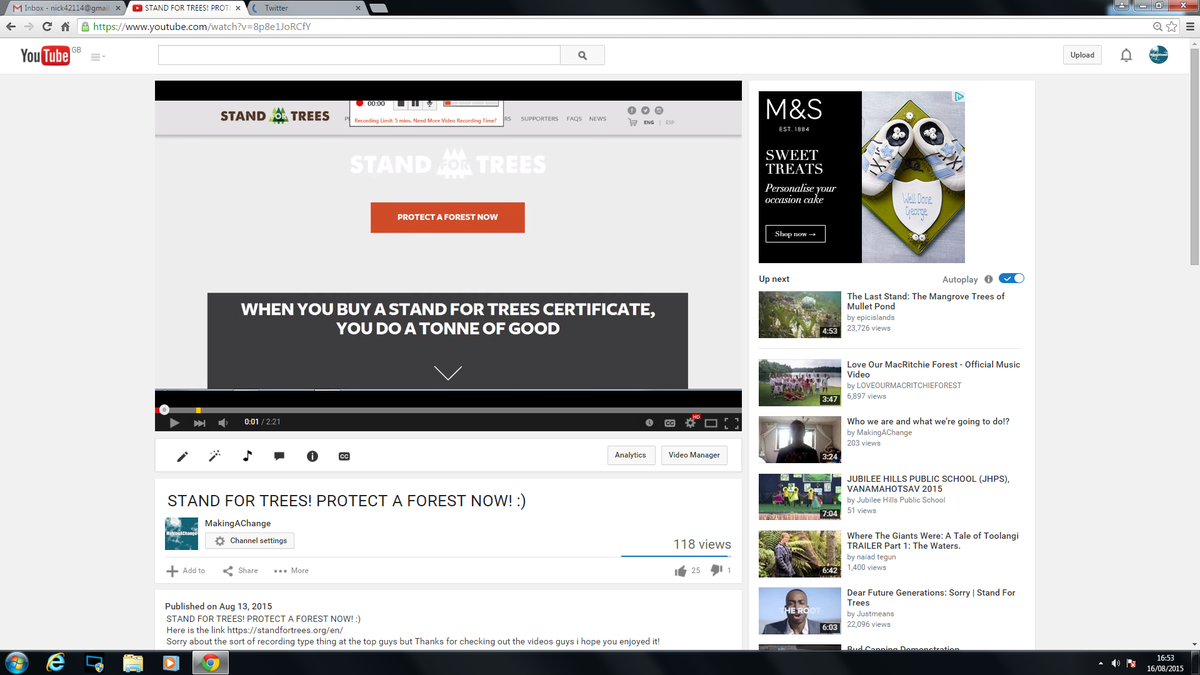The width and height of the screenshot is (1200, 675).
Task: Open a new browser tab
Action: tap(377, 8)
